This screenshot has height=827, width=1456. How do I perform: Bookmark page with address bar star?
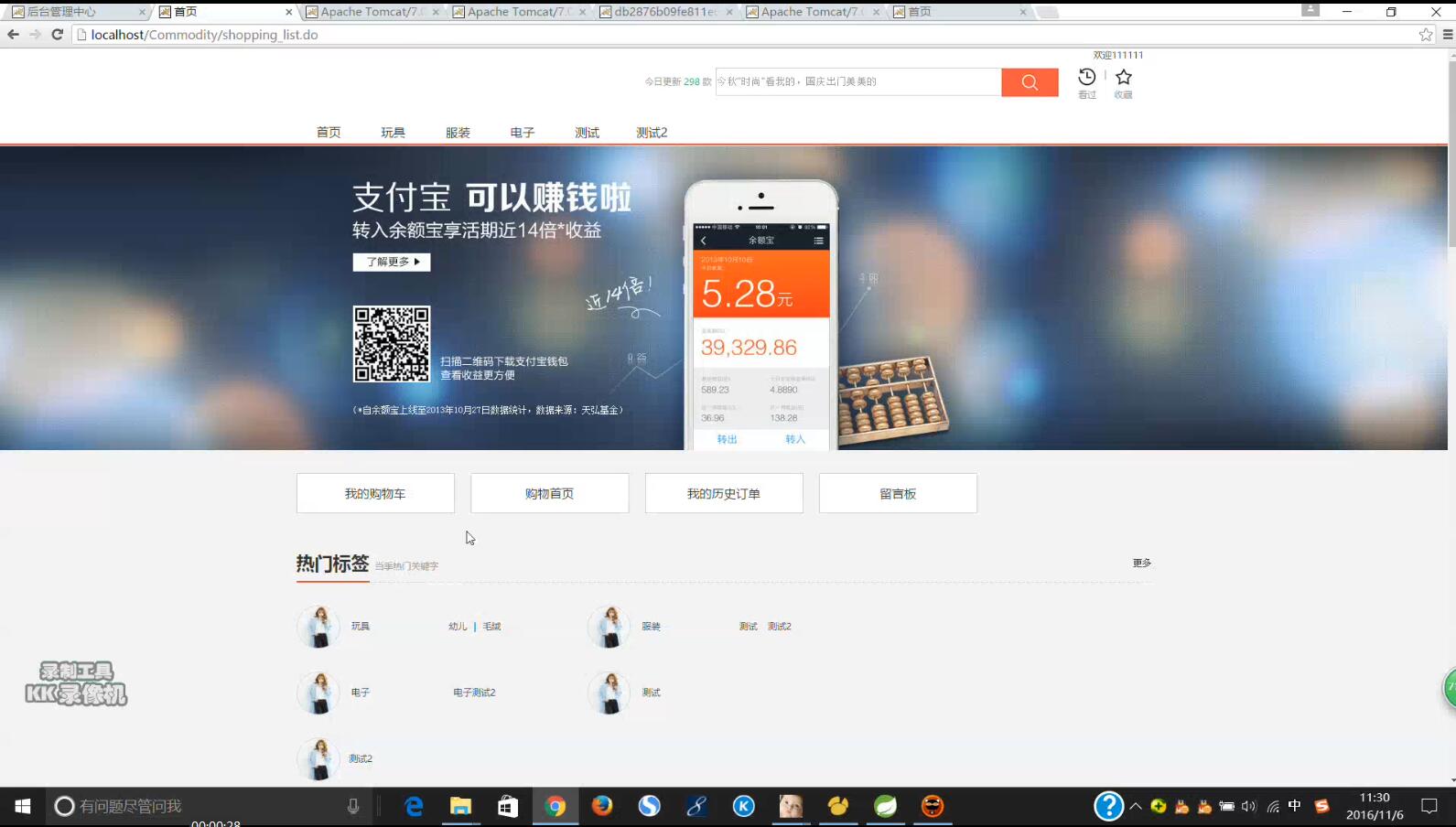click(x=1426, y=35)
